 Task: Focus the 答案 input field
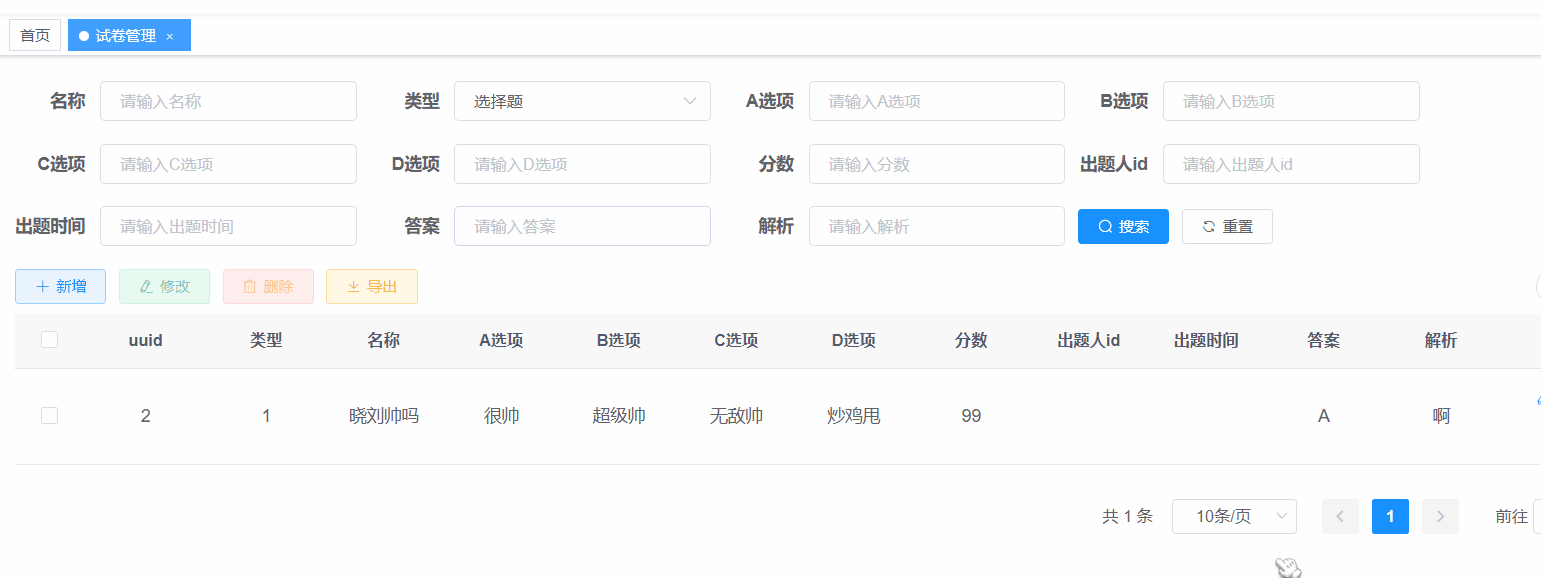(x=582, y=226)
